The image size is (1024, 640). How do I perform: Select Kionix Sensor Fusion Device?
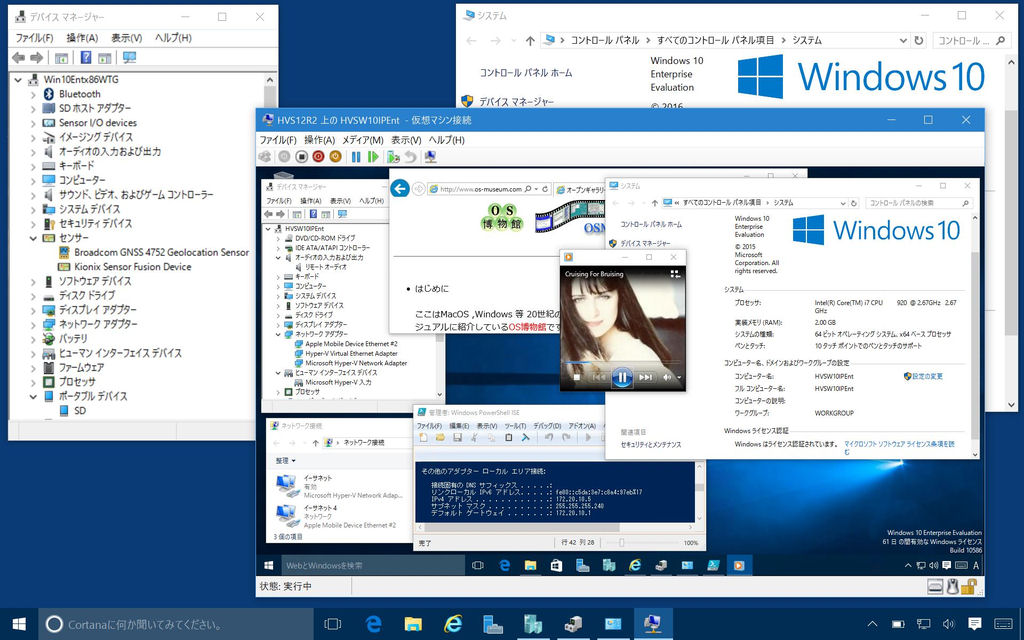click(133, 267)
